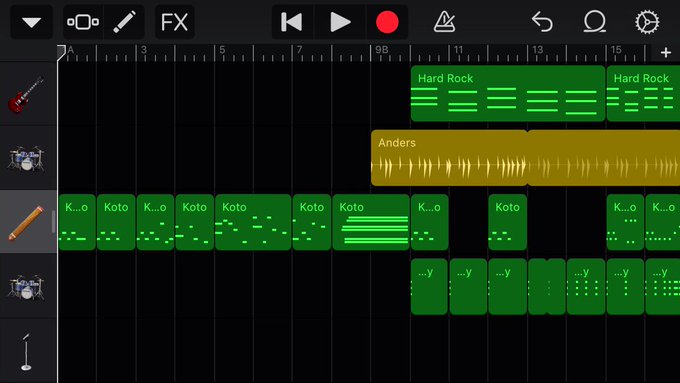Tap bar 9B marker in ruler
The image size is (680, 383).
pyautogui.click(x=382, y=50)
